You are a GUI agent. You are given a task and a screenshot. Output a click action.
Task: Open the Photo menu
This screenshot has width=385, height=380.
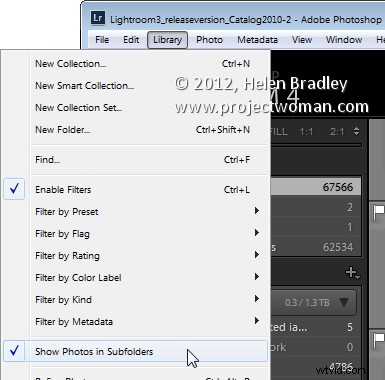click(x=209, y=40)
